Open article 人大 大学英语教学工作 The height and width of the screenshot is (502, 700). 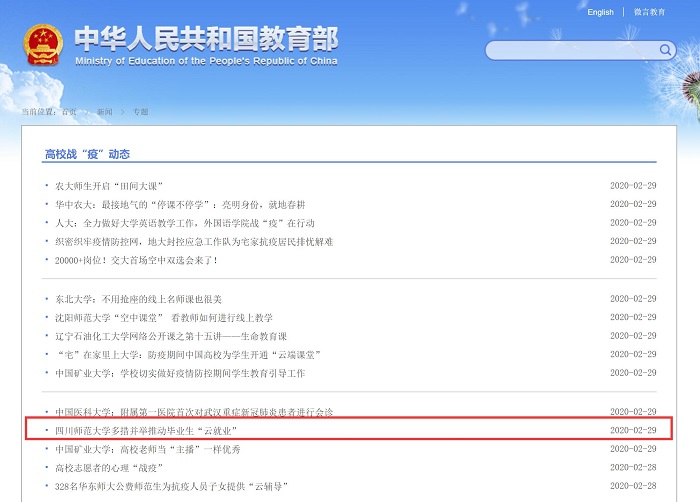click(x=184, y=223)
